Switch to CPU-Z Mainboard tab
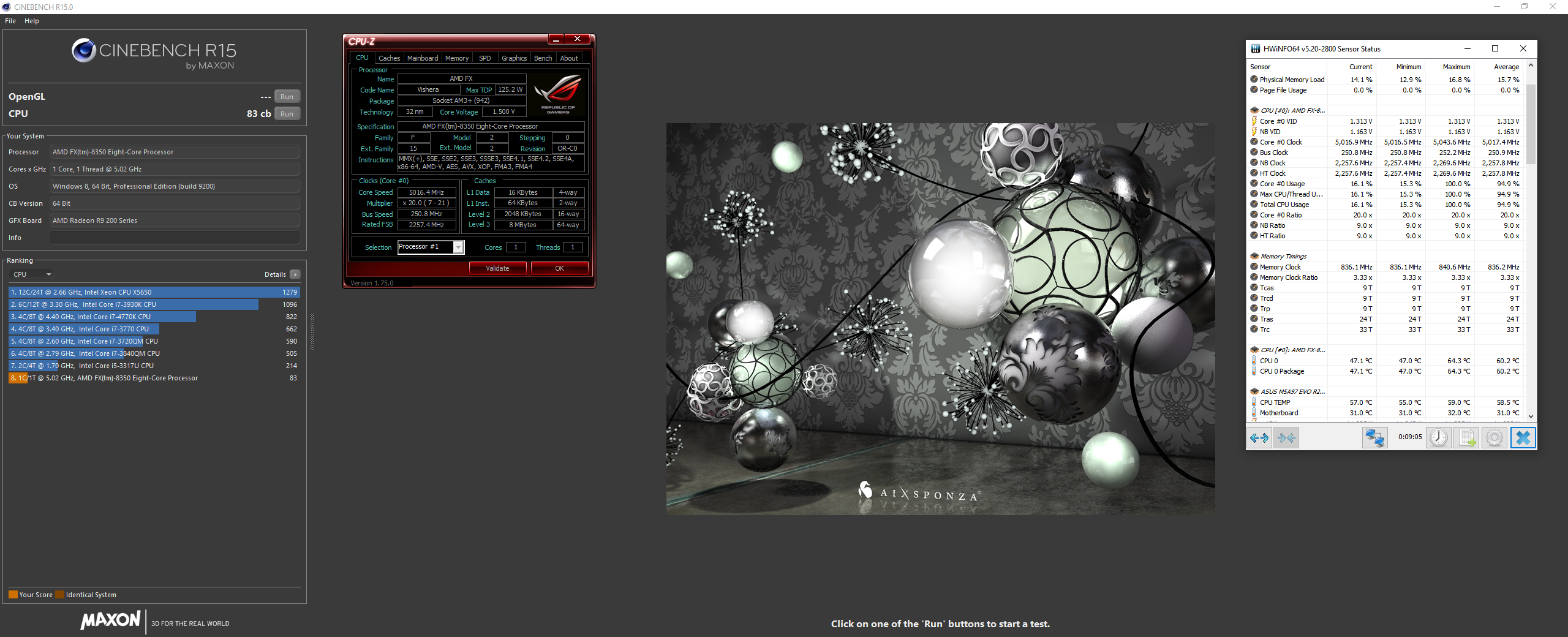The image size is (1568, 637). tap(423, 58)
